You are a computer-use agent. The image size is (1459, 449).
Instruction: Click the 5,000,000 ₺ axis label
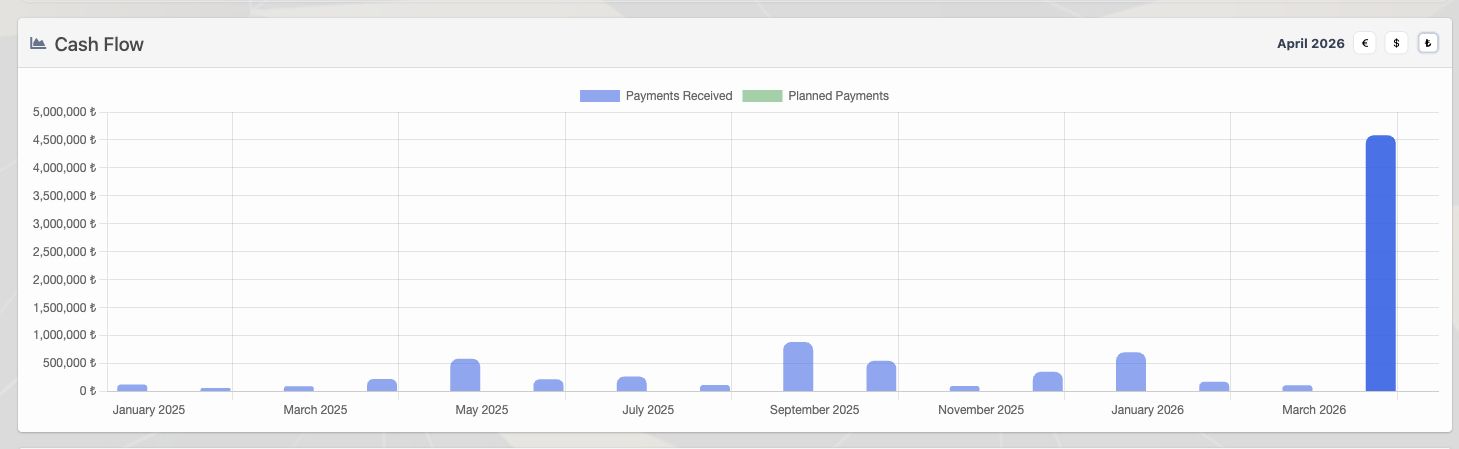click(x=65, y=112)
